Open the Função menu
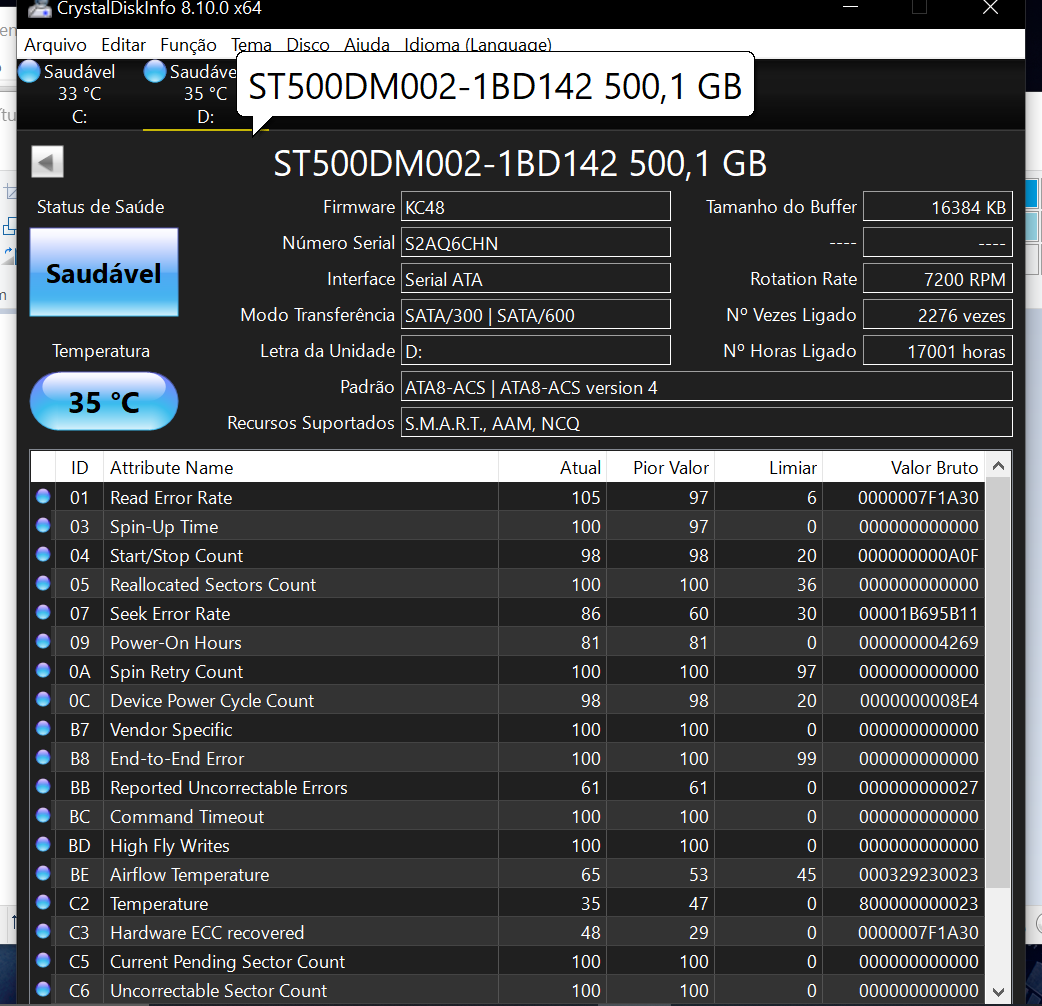 coord(188,45)
